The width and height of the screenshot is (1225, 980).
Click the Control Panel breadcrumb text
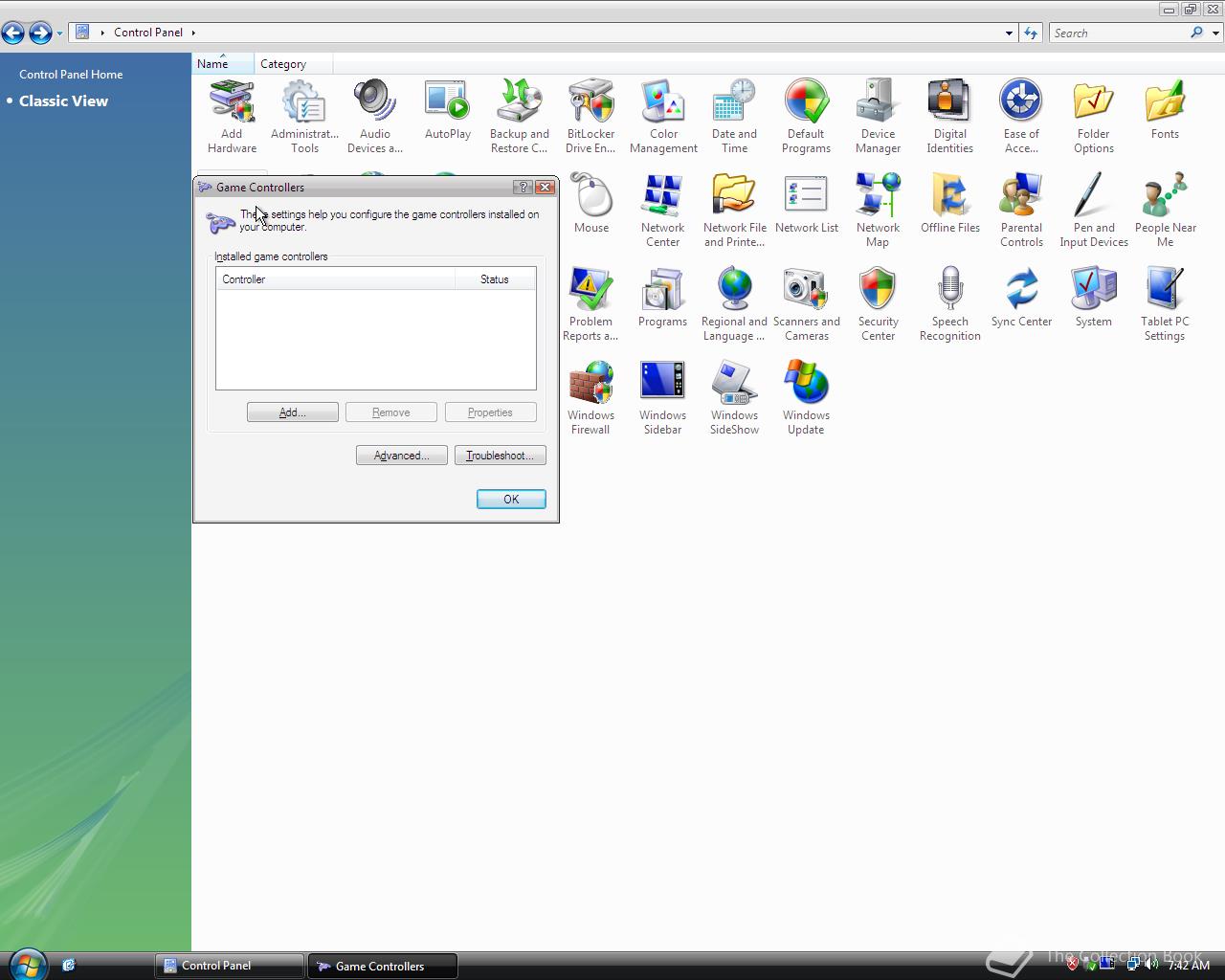(x=148, y=33)
